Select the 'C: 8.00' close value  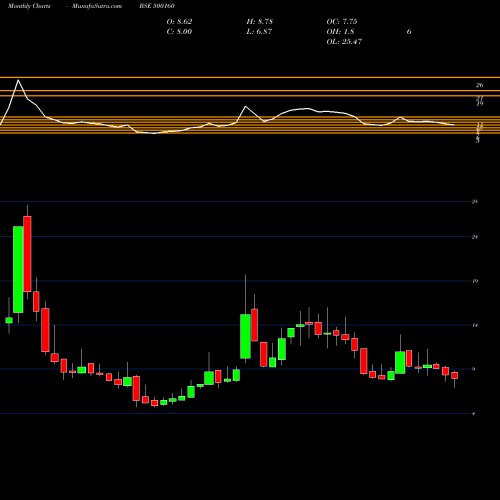point(179,32)
